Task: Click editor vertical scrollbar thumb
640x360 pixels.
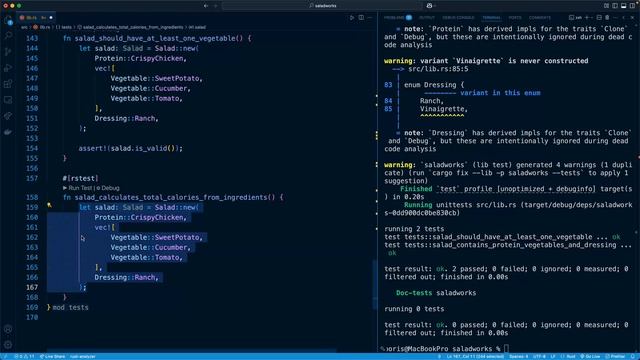Action: 375,284
